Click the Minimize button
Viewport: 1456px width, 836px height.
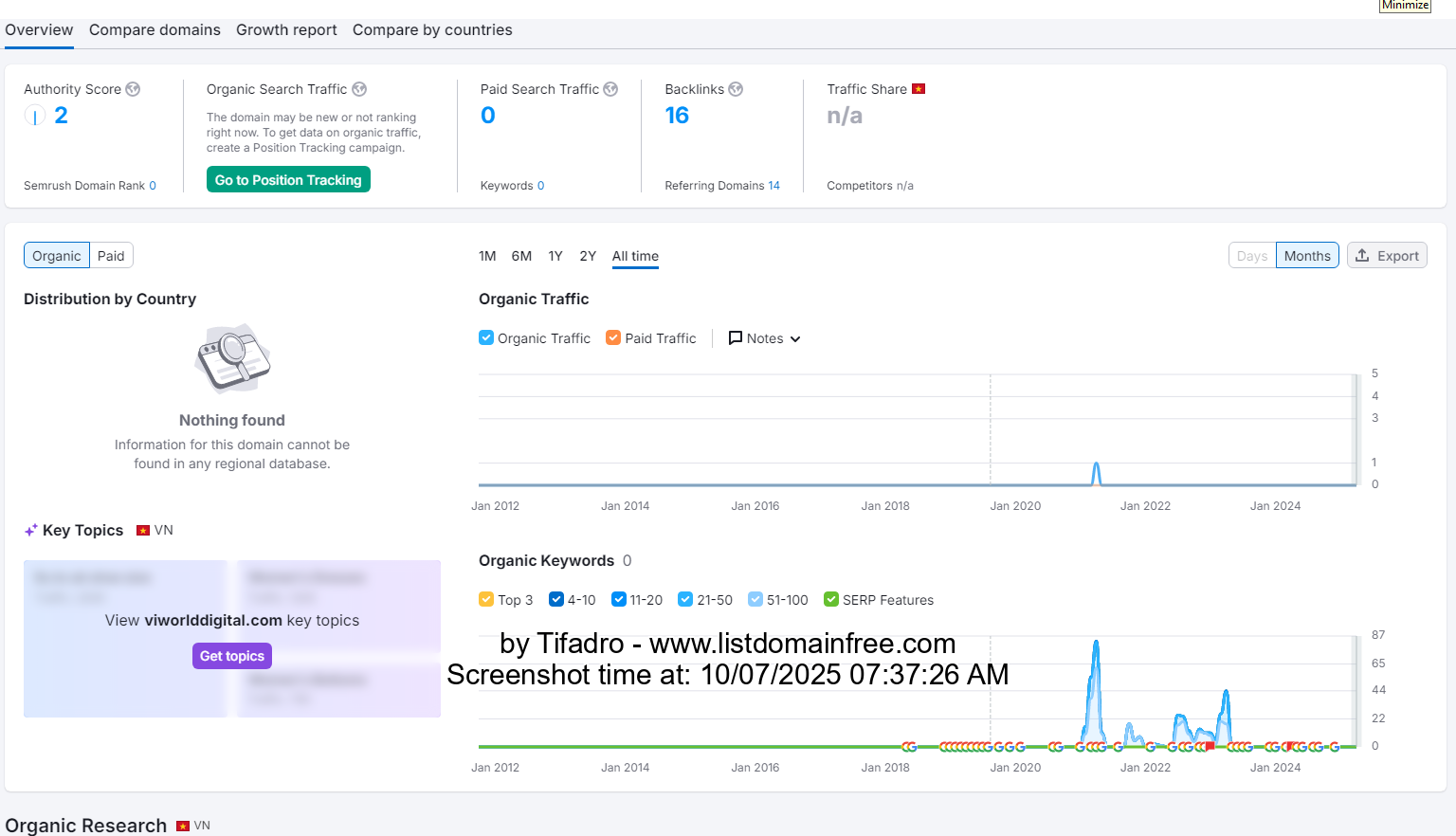1405,6
